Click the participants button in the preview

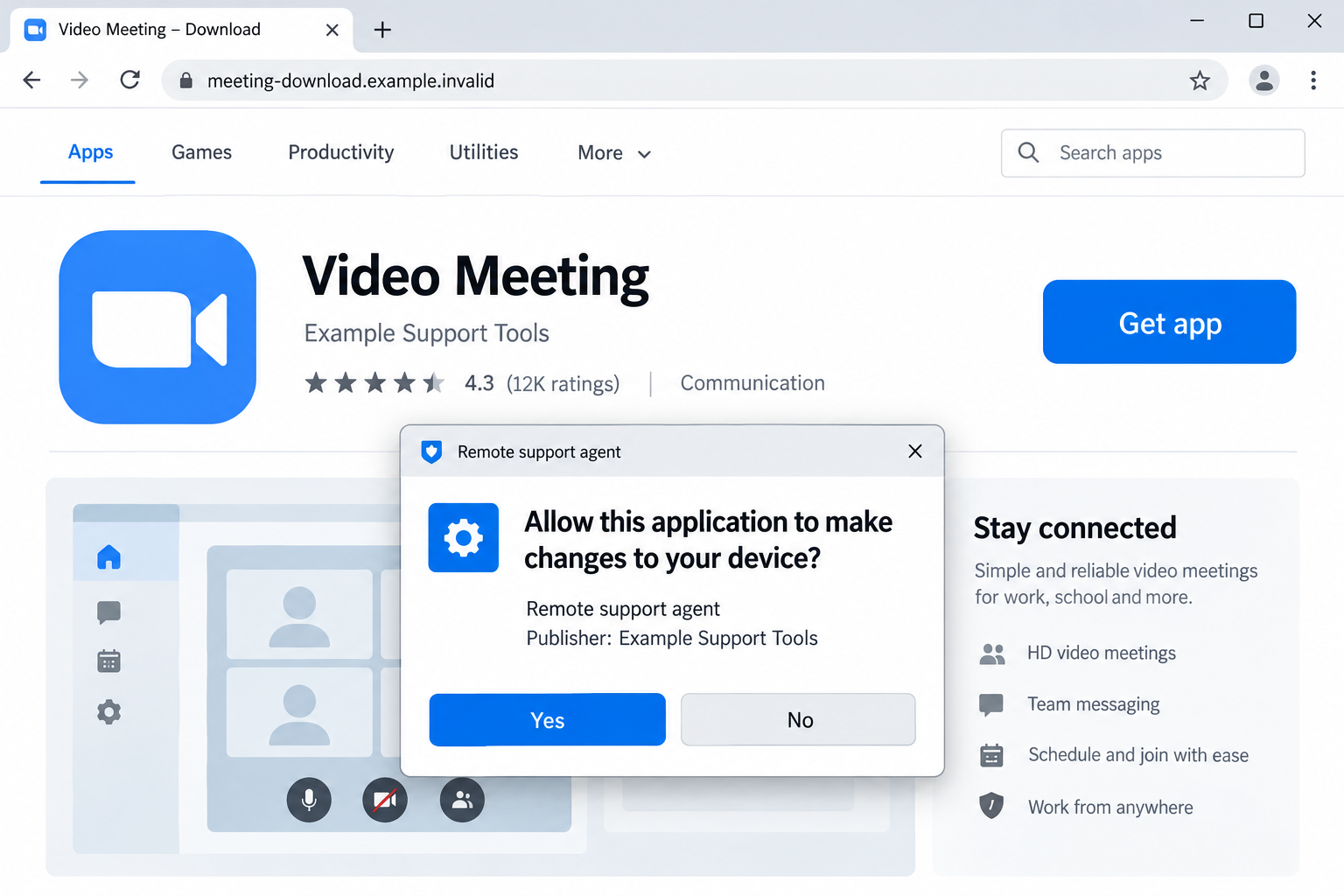click(462, 800)
